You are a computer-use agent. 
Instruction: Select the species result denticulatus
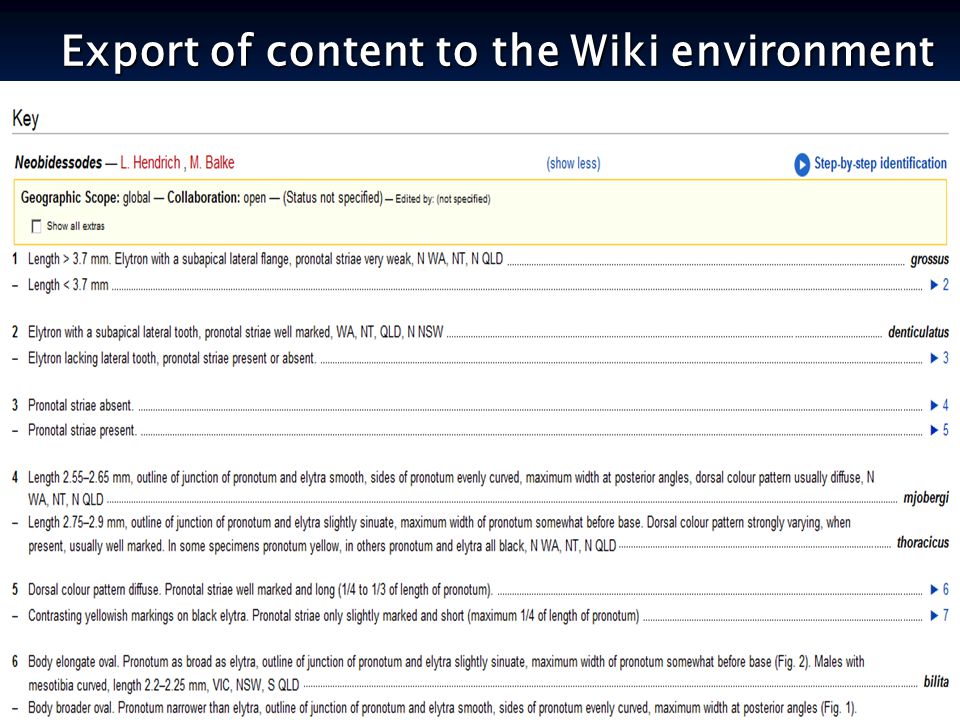point(918,332)
